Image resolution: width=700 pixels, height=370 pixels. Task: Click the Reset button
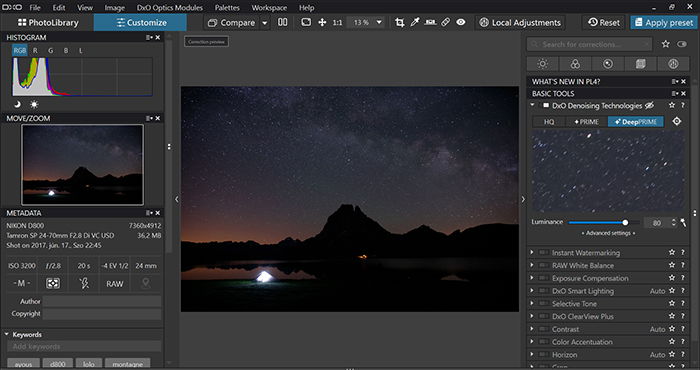[604, 23]
